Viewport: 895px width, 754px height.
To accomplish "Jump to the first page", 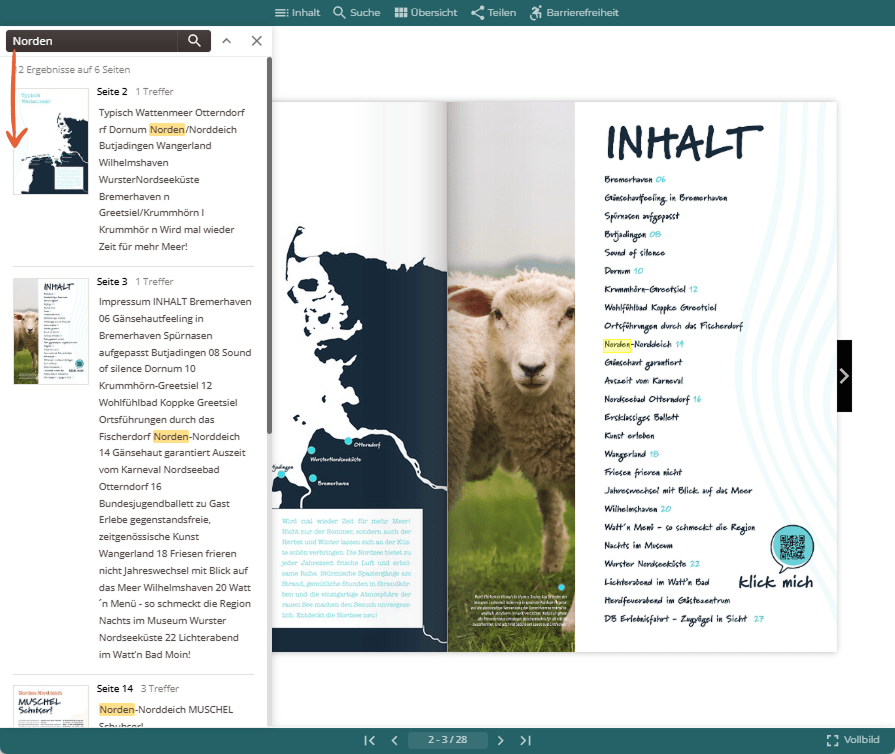I will 369,740.
